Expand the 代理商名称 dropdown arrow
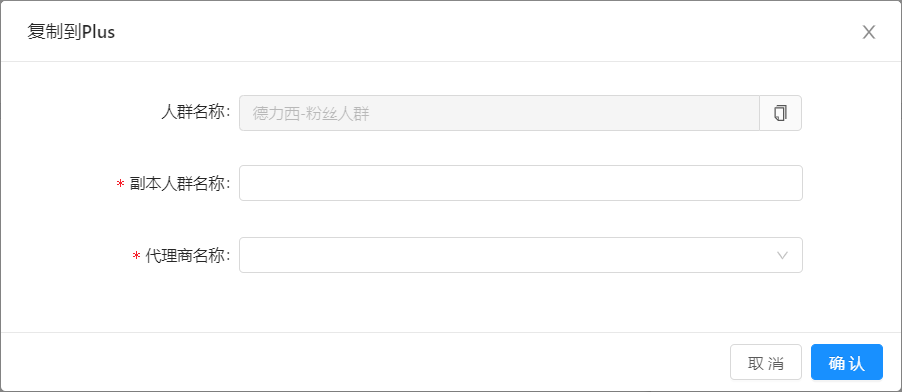The width and height of the screenshot is (902, 392). (x=782, y=255)
